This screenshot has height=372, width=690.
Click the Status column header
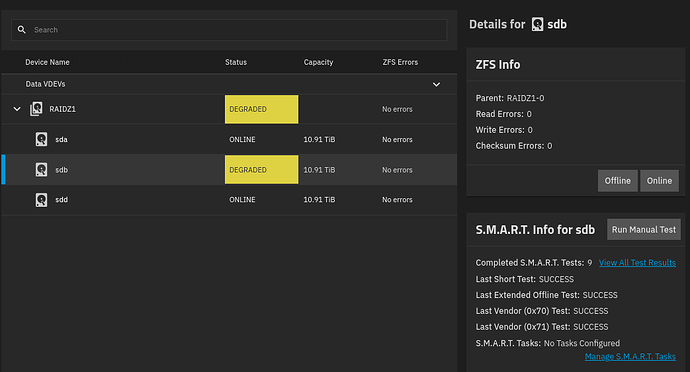pyautogui.click(x=236, y=62)
